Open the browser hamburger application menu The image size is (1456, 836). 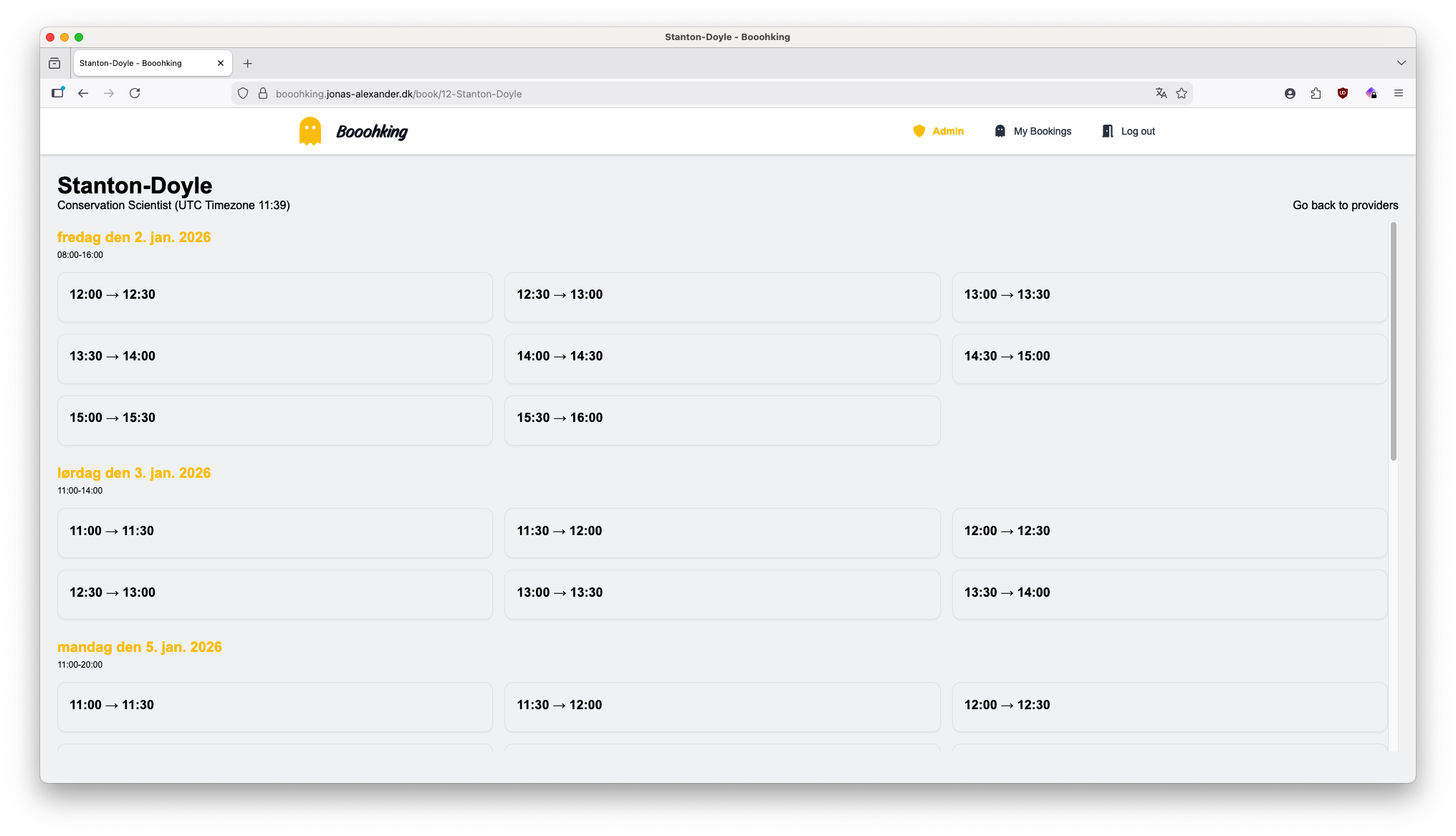1398,93
